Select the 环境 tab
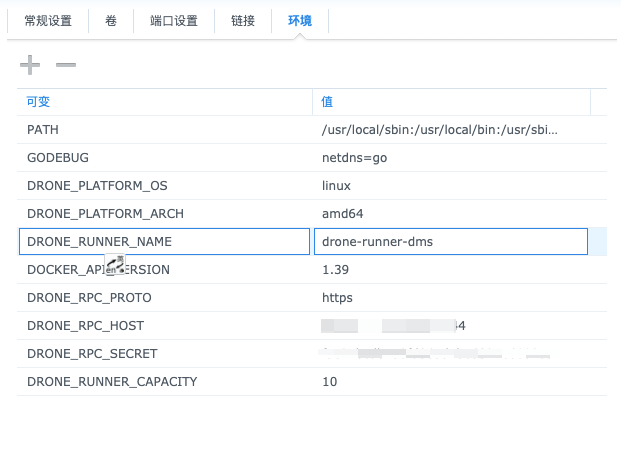Viewport: 621px width, 471px height. coord(300,21)
